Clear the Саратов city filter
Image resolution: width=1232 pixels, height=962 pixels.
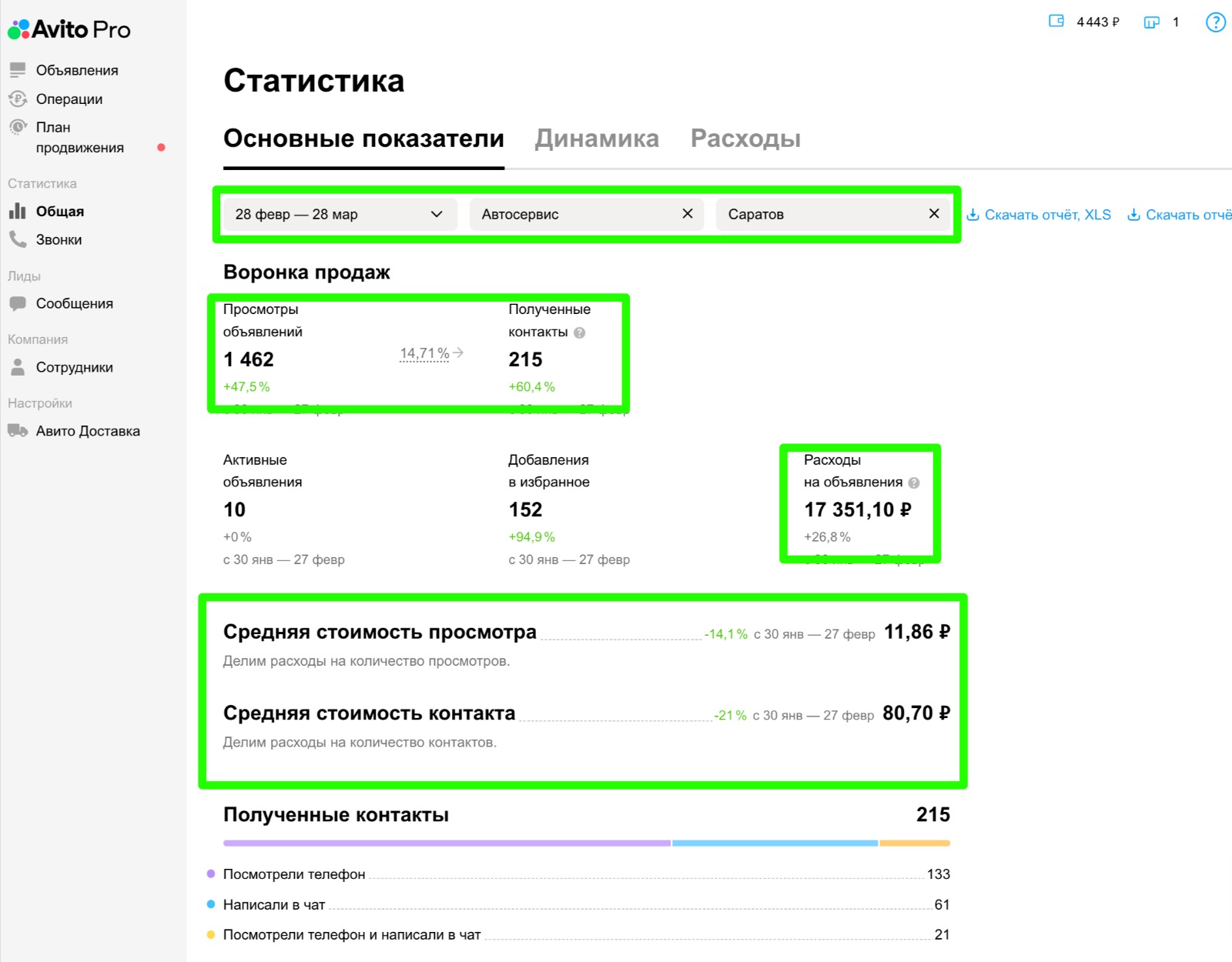pos(934,213)
